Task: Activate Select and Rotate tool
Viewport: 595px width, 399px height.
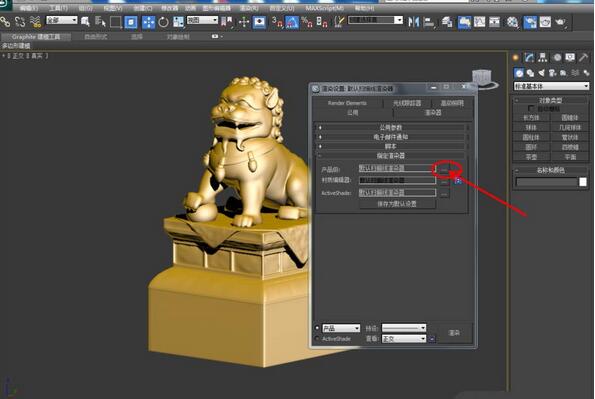Action: coord(164,22)
